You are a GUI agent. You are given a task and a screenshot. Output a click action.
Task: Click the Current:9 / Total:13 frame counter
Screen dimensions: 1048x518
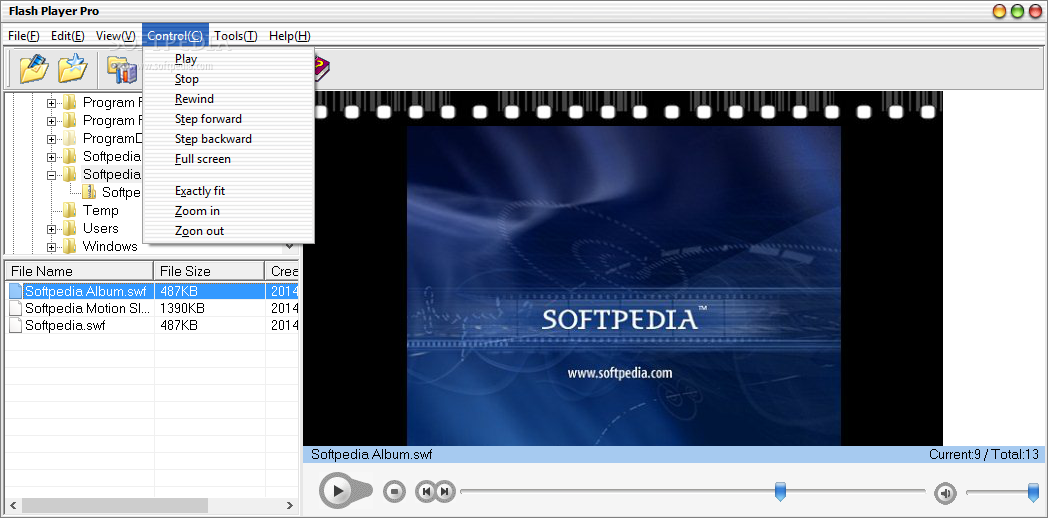pos(984,455)
